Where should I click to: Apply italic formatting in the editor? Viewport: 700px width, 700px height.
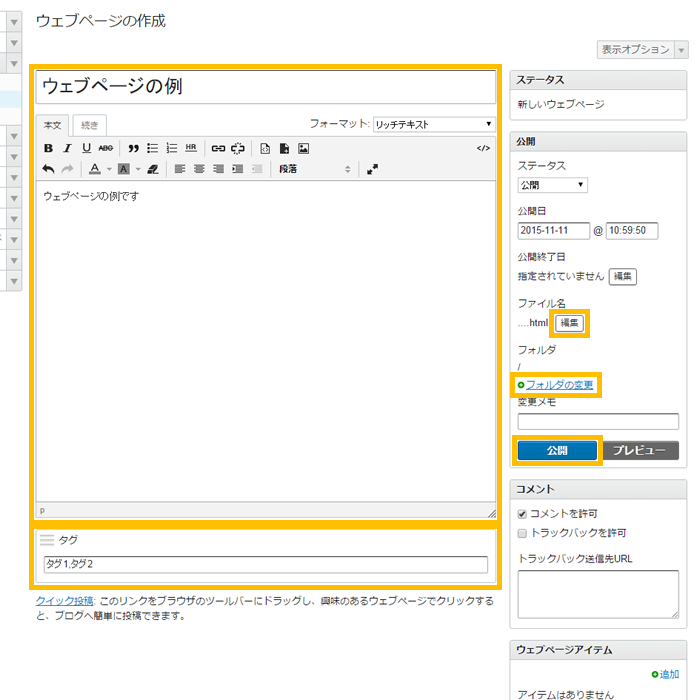pyautogui.click(x=68, y=148)
